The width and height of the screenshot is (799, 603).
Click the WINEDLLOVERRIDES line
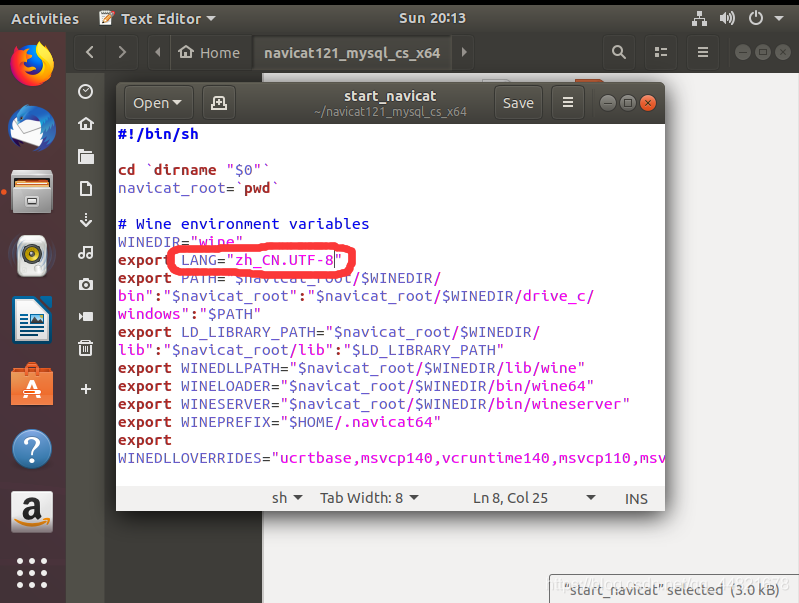[391, 458]
